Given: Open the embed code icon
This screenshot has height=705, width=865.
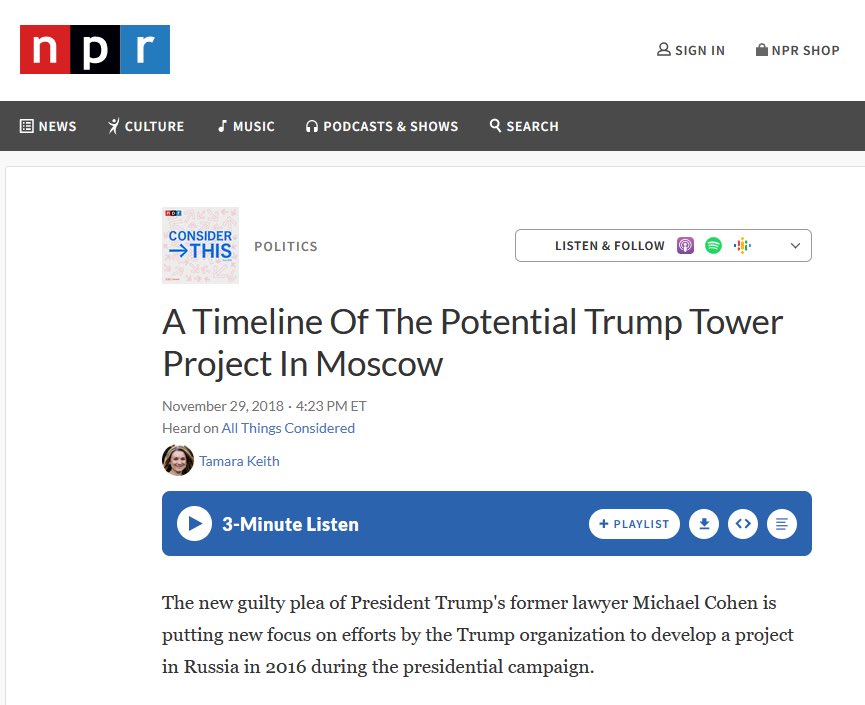Looking at the screenshot, I should click(743, 524).
